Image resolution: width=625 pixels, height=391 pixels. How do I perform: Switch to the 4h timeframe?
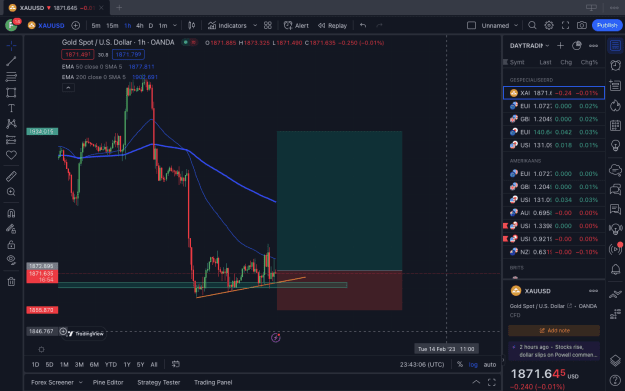tap(140, 26)
